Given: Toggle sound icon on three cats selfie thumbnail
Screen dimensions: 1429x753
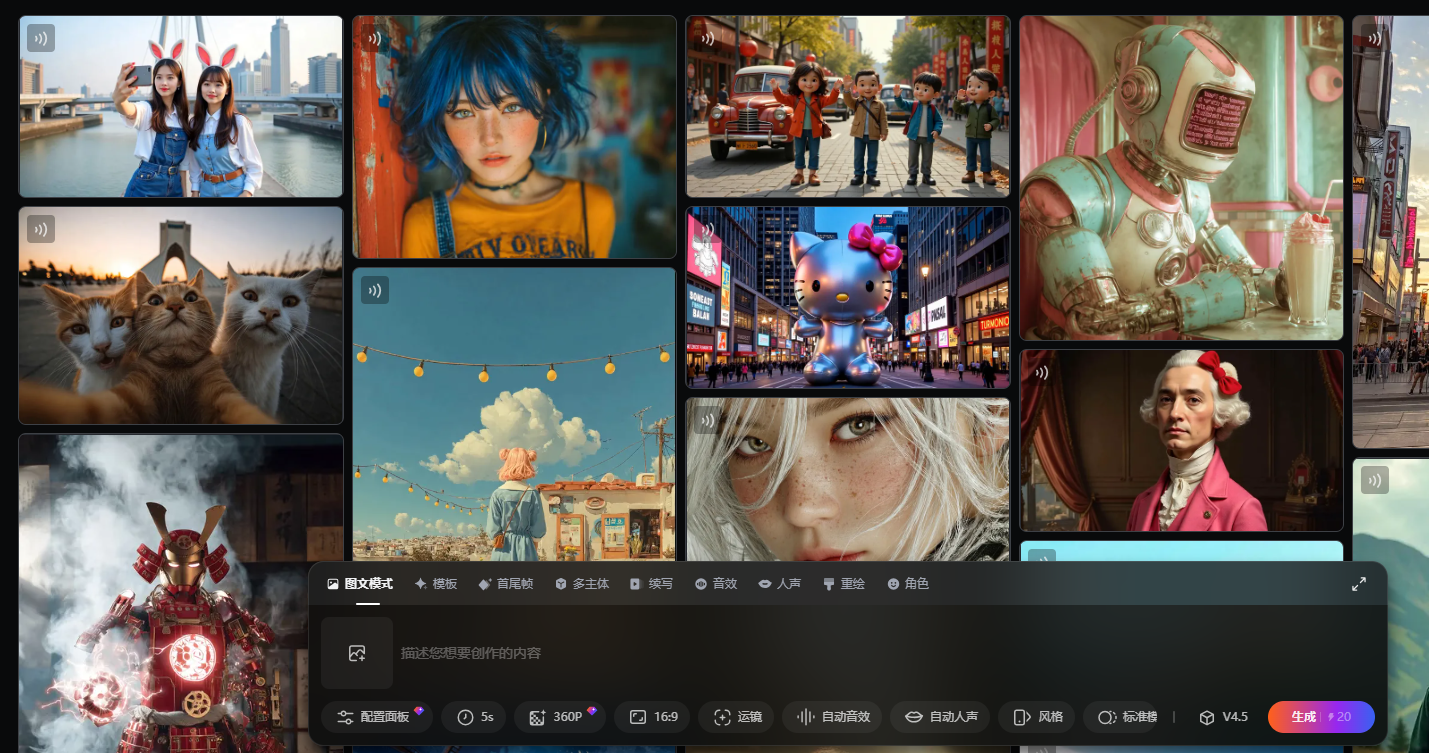Looking at the screenshot, I should (41, 229).
